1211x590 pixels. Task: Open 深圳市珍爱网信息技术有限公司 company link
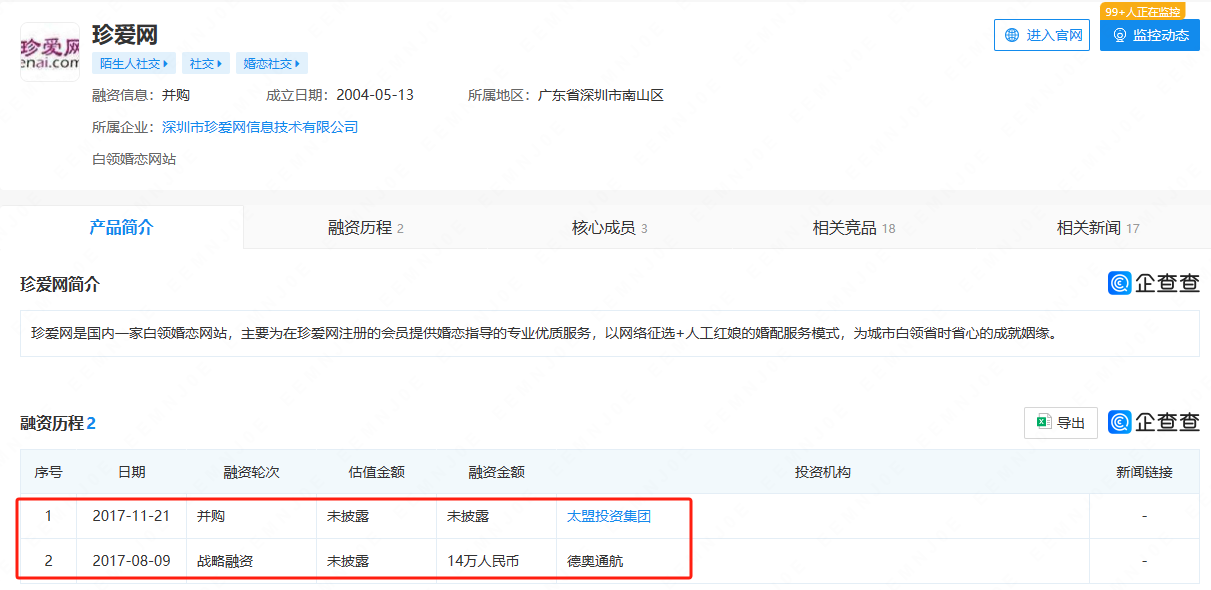pos(260,127)
